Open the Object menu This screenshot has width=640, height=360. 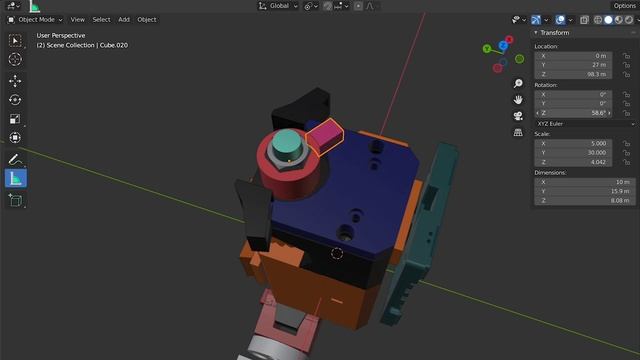click(x=147, y=20)
